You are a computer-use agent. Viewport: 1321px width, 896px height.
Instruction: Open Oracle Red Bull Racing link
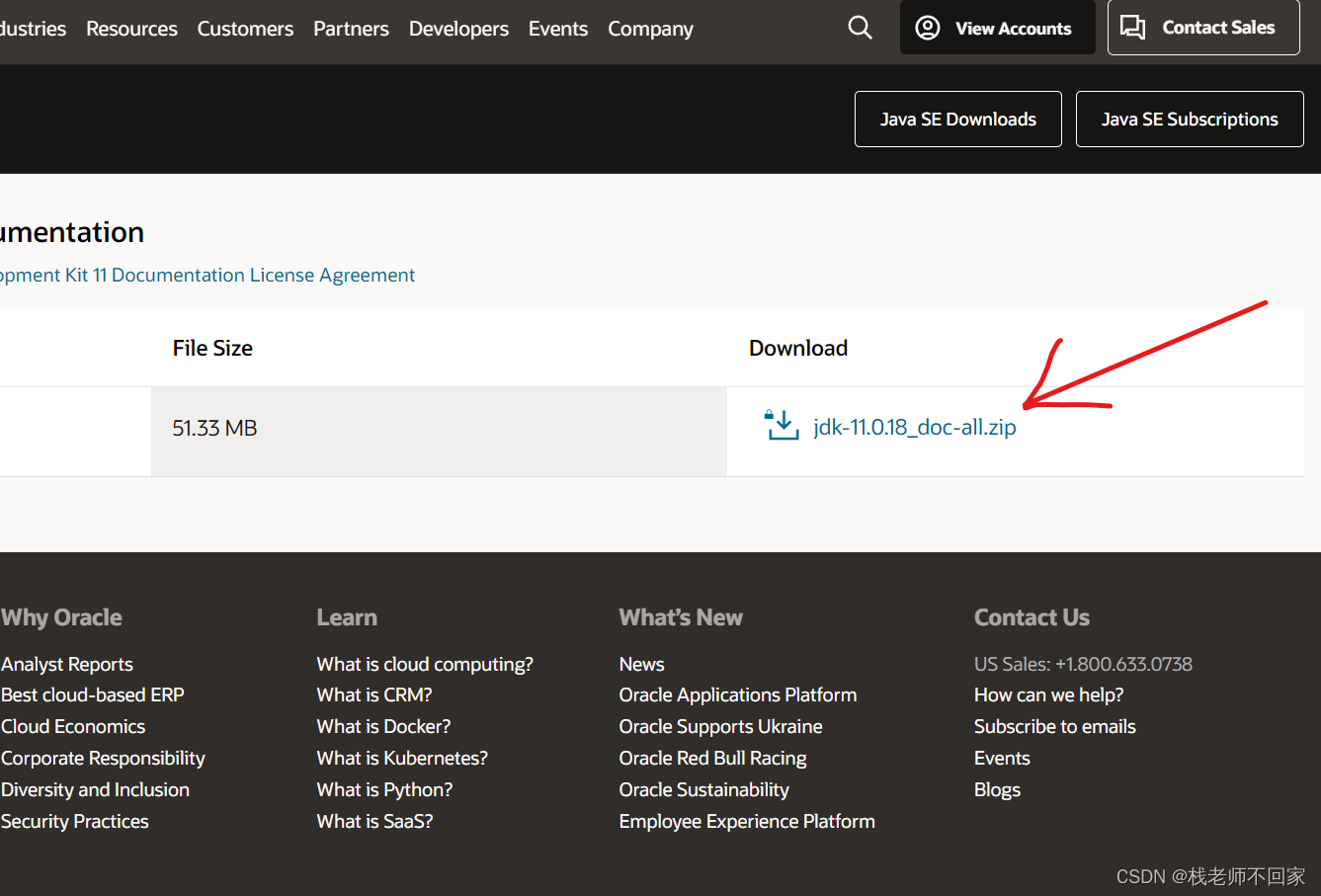point(713,759)
